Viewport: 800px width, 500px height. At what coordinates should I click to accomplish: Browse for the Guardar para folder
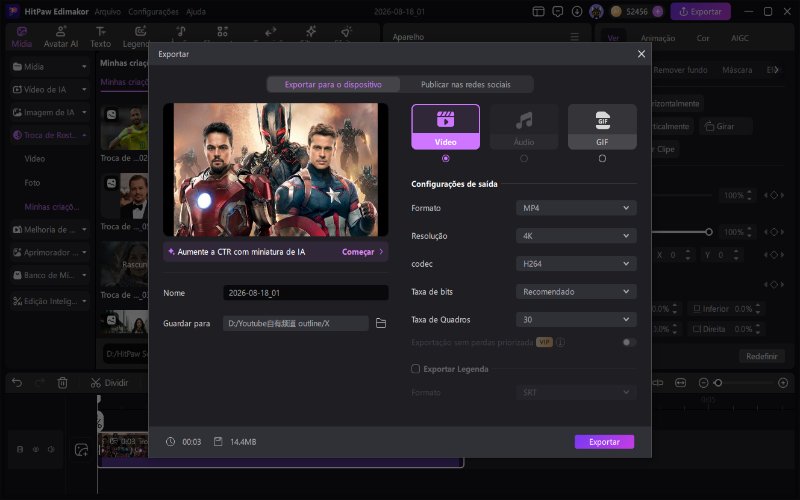click(x=381, y=323)
